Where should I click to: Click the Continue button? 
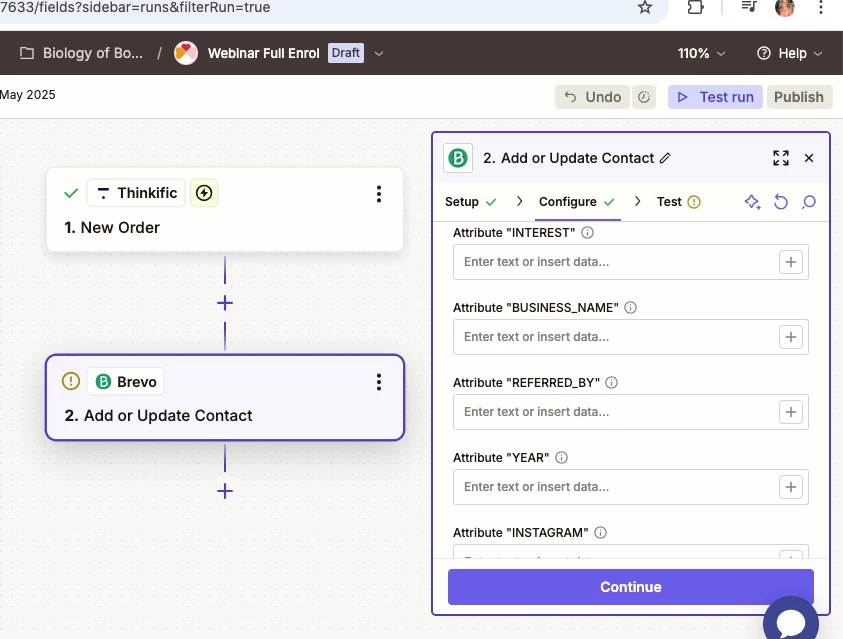pos(631,587)
